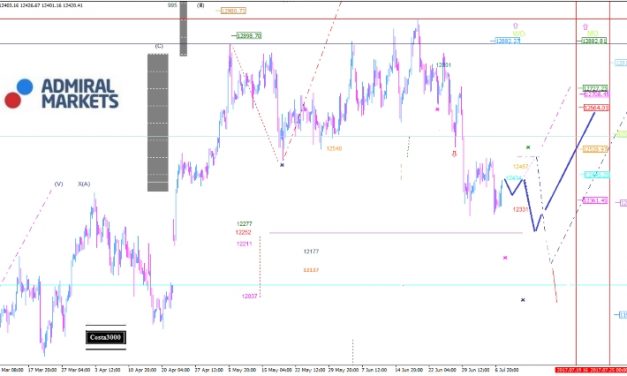Select the red 12331 price label
Image resolution: width=627 pixels, height=376 pixels.
[x=521, y=209]
